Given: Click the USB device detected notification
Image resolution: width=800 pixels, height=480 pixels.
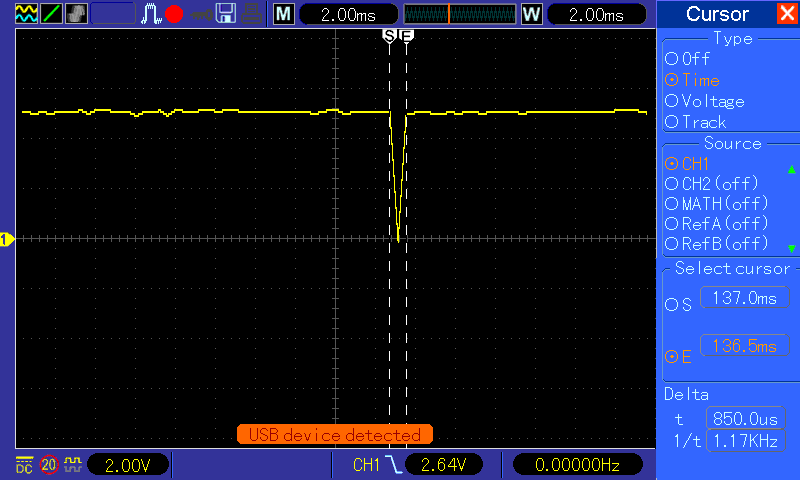Looking at the screenshot, I should (x=335, y=435).
